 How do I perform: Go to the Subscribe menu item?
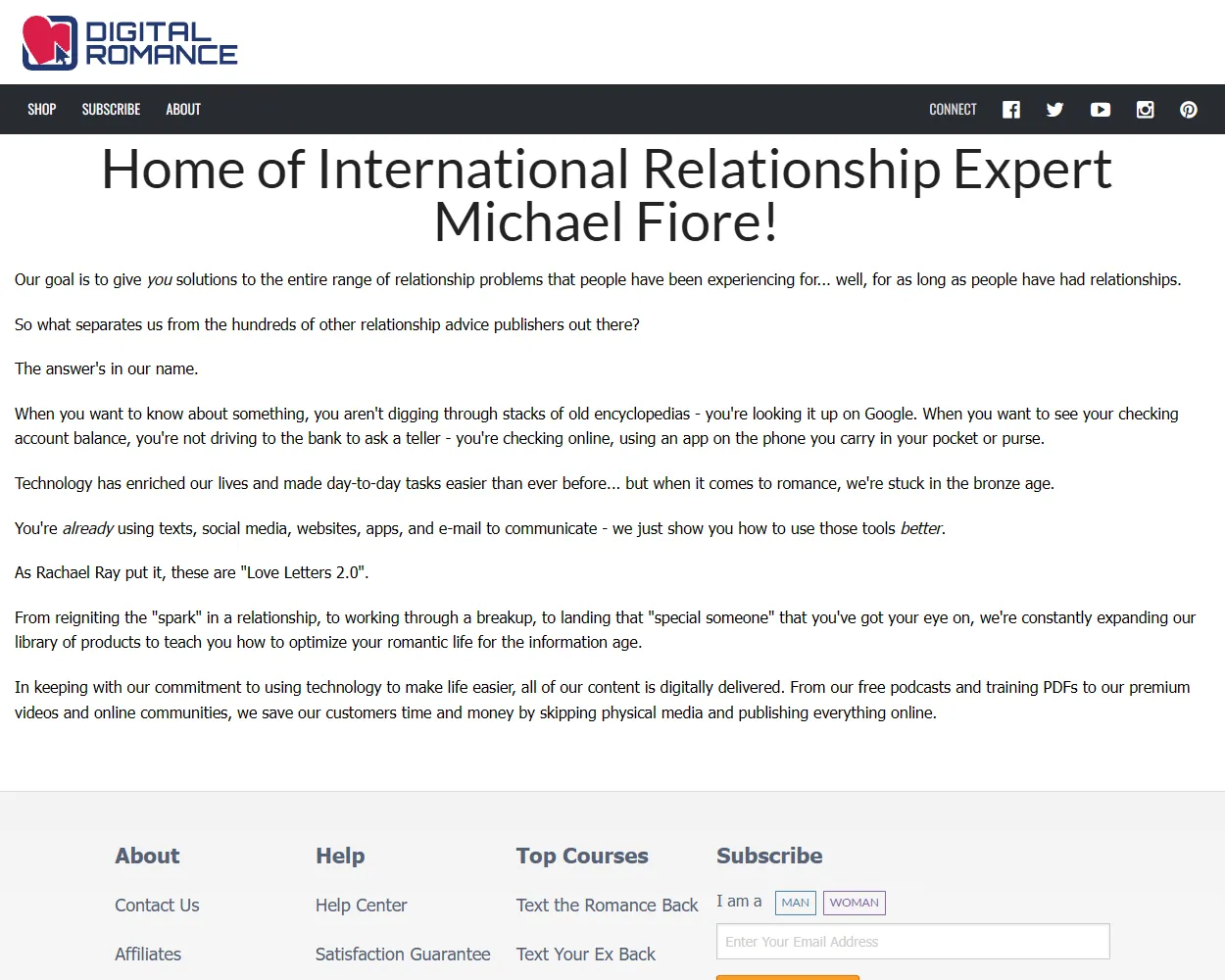[111, 109]
